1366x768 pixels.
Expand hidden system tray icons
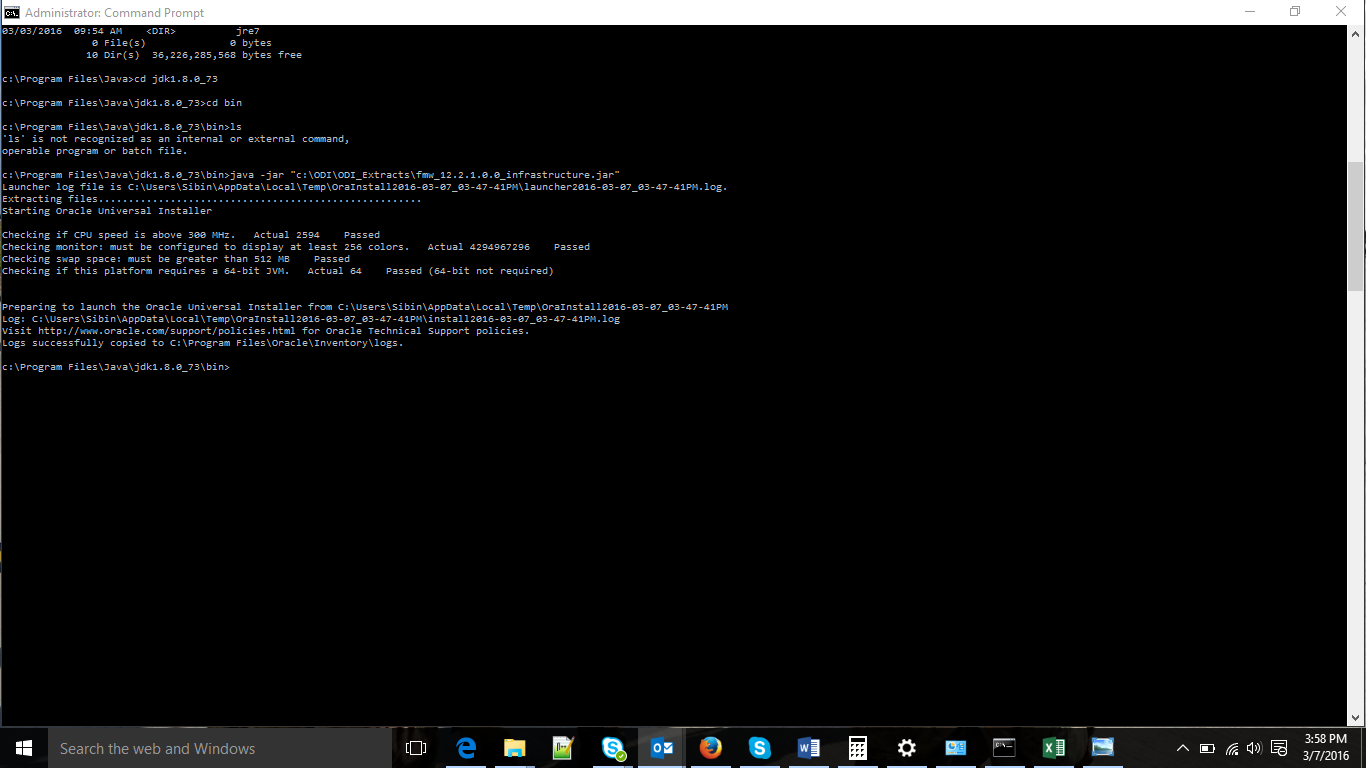[x=1183, y=748]
